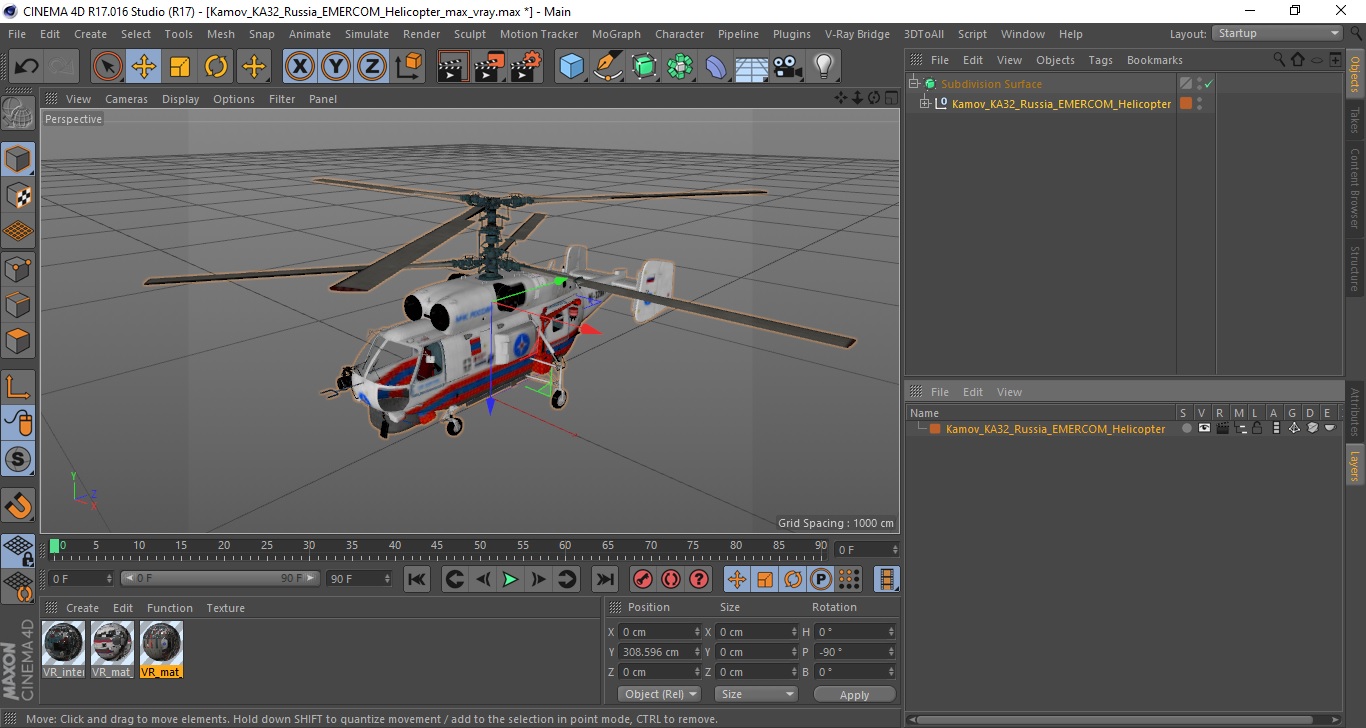
Task: Switch to Model mode
Action: coord(18,159)
